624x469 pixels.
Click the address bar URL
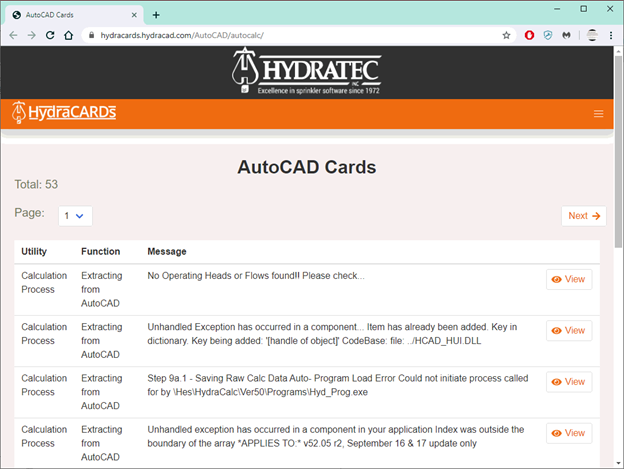[x=182, y=35]
